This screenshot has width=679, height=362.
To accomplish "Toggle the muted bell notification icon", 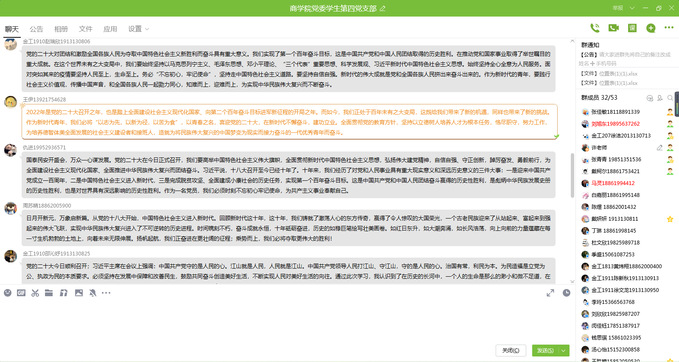I will click(93, 293).
